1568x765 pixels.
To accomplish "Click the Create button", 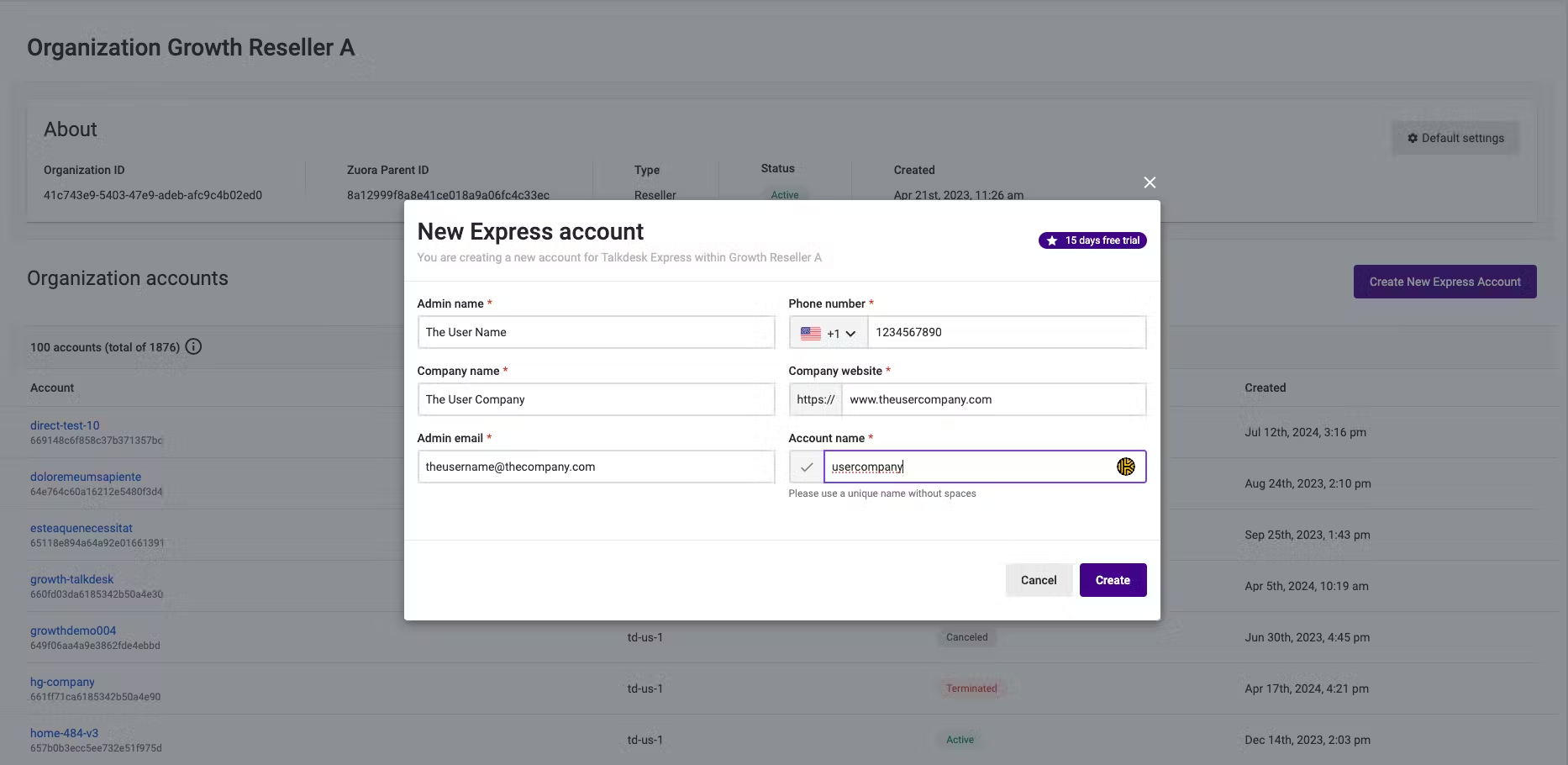I will (1113, 580).
